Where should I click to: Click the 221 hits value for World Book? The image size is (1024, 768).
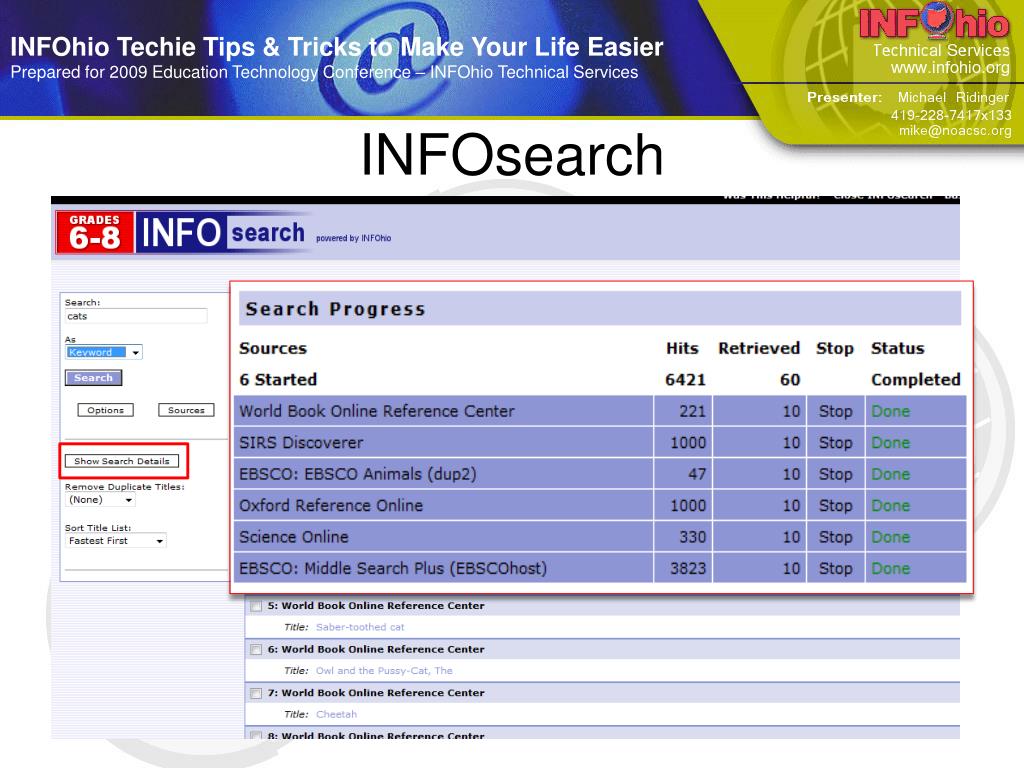693,411
